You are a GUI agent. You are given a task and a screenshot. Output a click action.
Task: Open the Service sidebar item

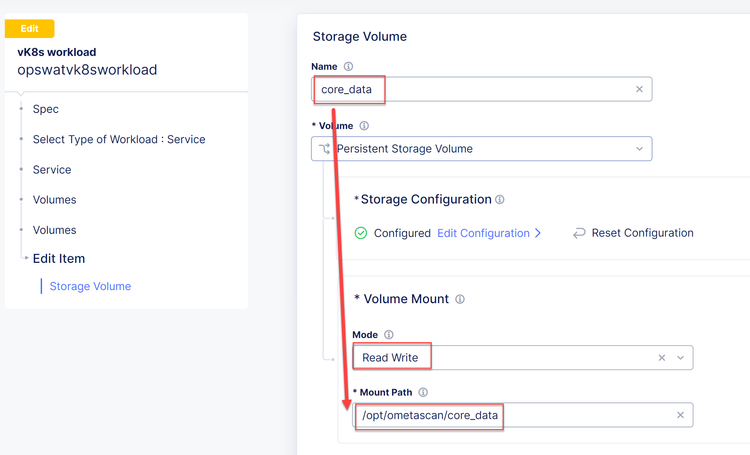point(52,170)
